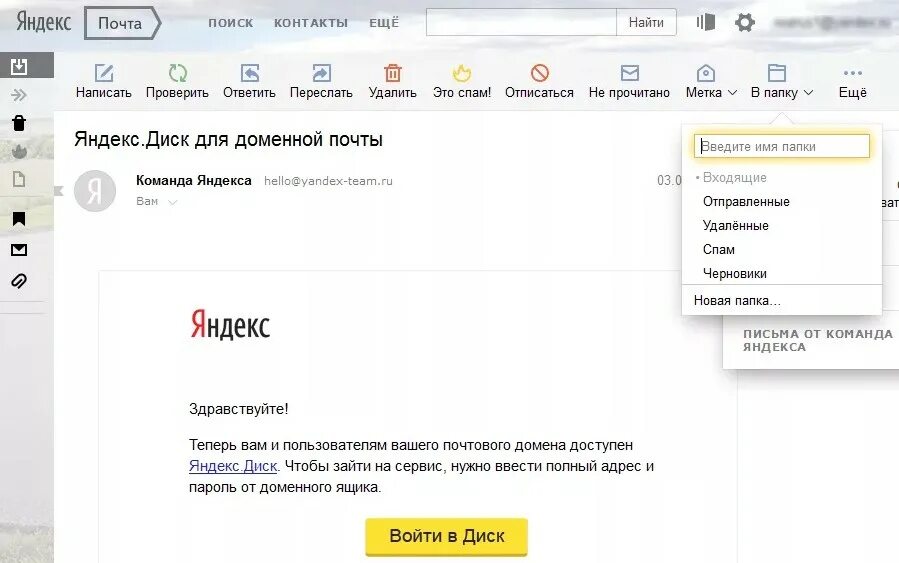Image resolution: width=899 pixels, height=563 pixels.
Task: Show messages with attachments via paperclip icon
Action: click(19, 281)
